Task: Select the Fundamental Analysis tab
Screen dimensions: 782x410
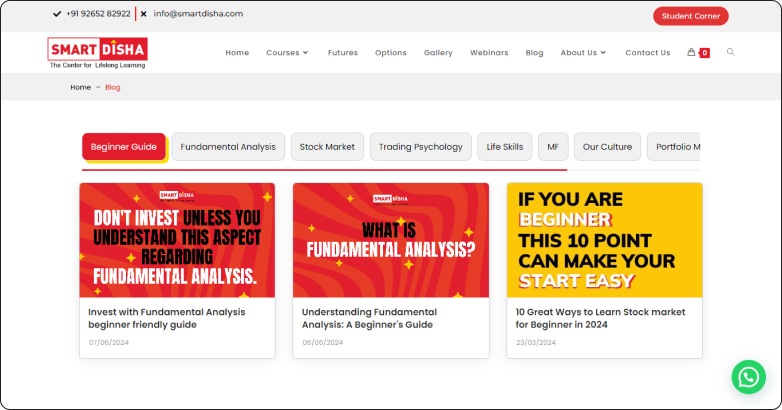Action: point(228,147)
